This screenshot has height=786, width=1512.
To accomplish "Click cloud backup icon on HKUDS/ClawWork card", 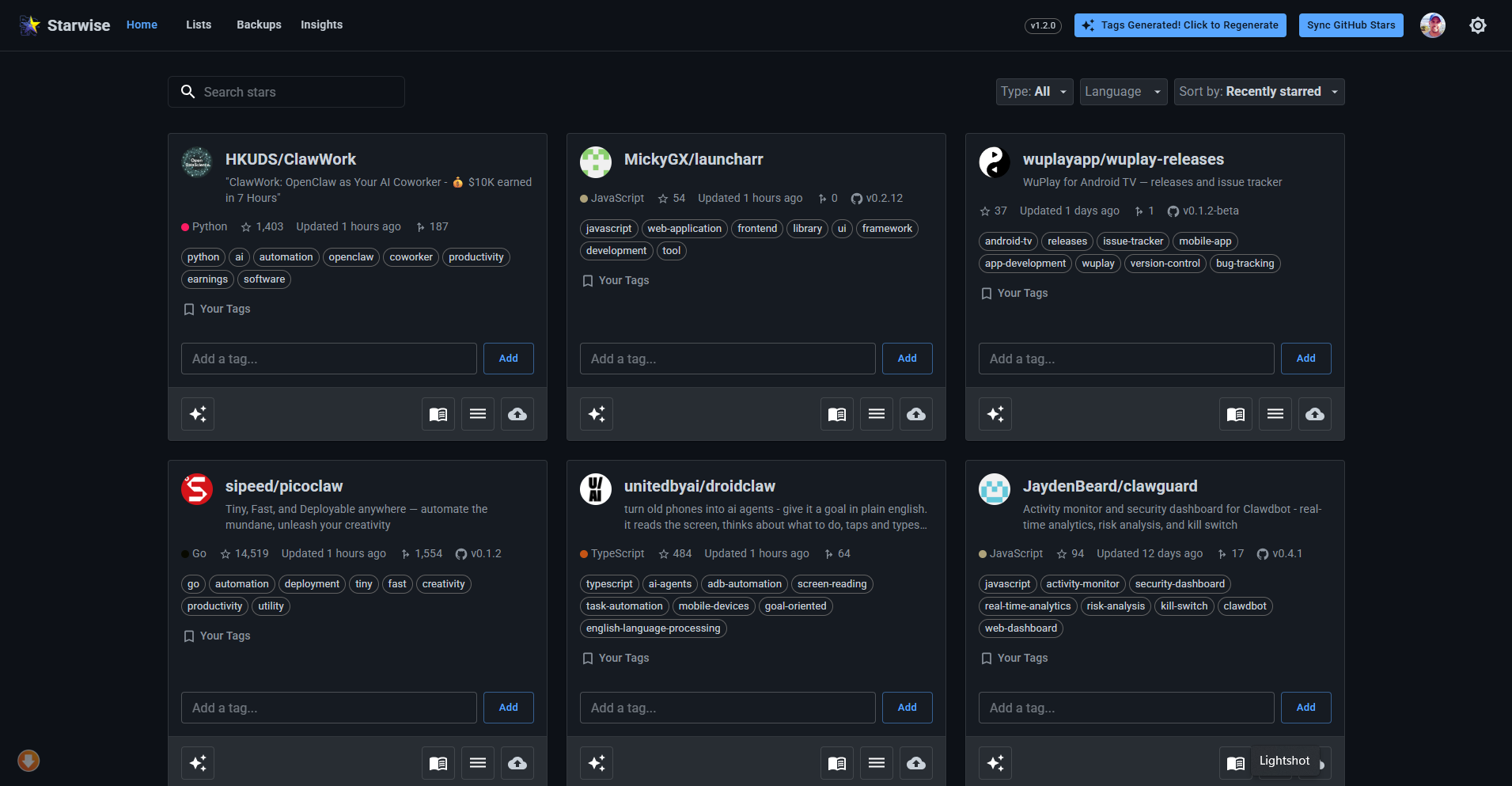I will [x=517, y=414].
